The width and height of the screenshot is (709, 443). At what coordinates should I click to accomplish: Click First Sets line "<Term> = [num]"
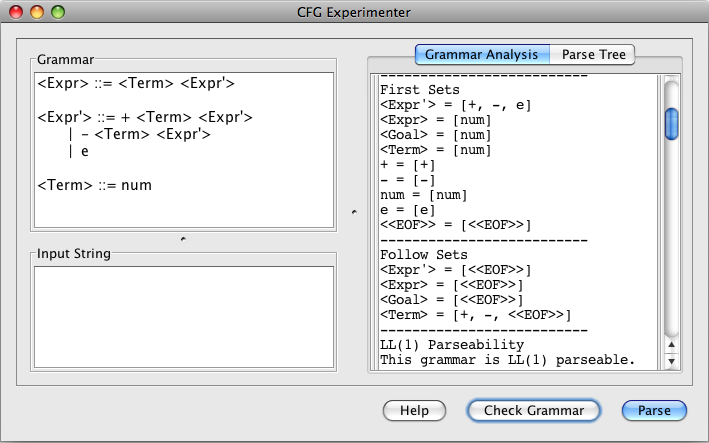pos(435,150)
